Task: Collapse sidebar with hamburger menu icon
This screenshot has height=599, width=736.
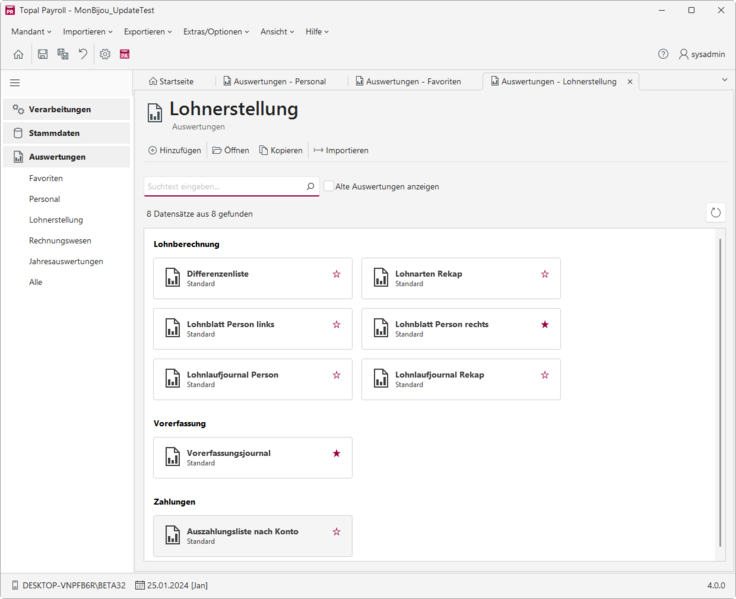Action: (x=15, y=83)
